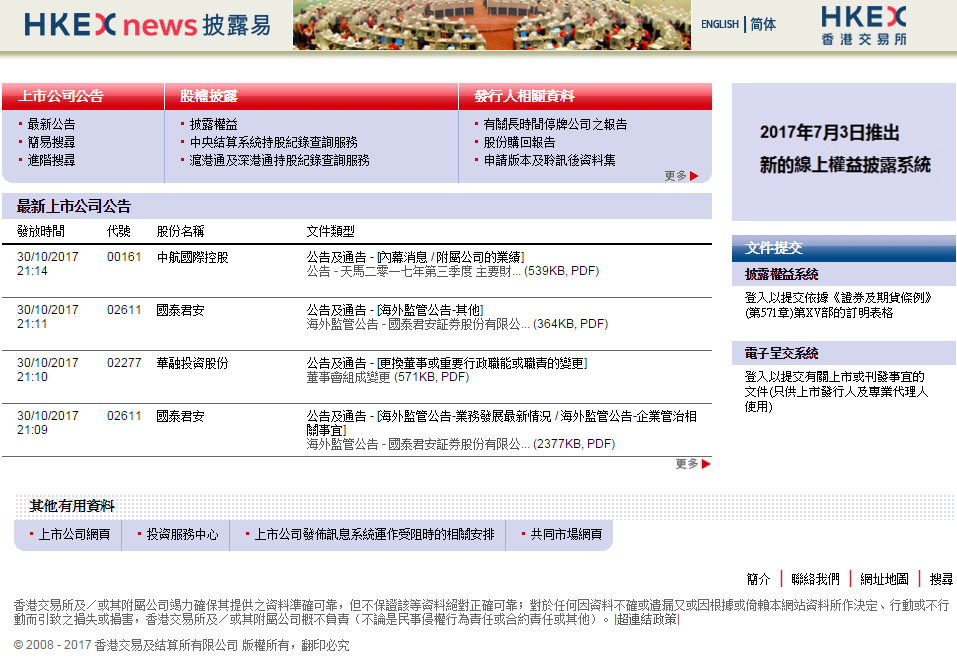This screenshot has height=667, width=957.
Task: Open the 2377KB PDF 海外監管公告 國泰君安
Action: tap(460, 444)
